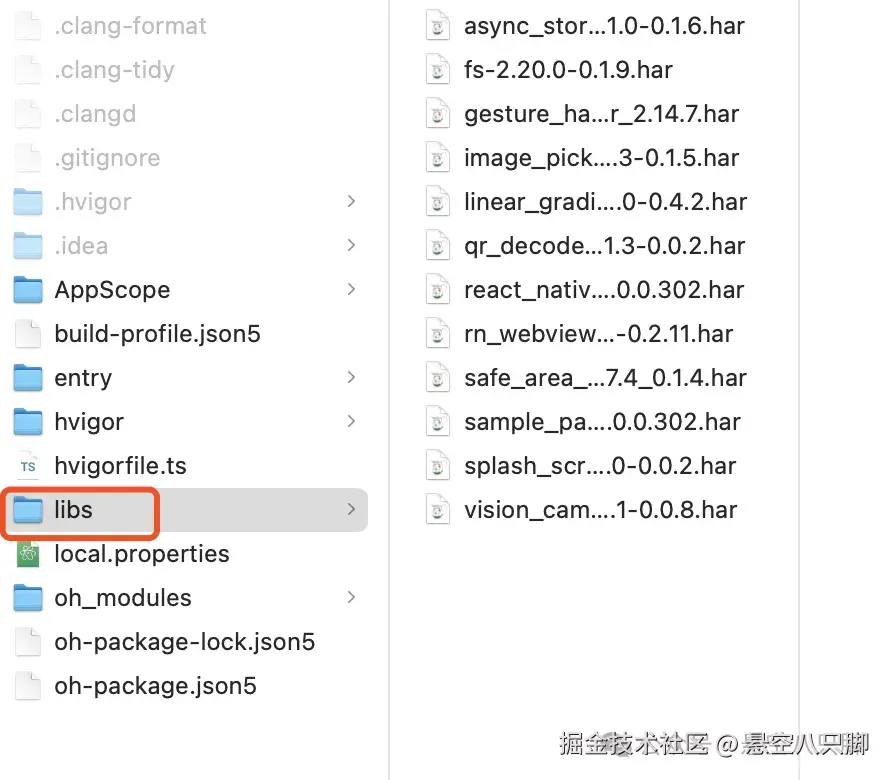The height and width of the screenshot is (780, 892).
Task: Click the chevron next to hvigor folder
Action: (x=350, y=422)
